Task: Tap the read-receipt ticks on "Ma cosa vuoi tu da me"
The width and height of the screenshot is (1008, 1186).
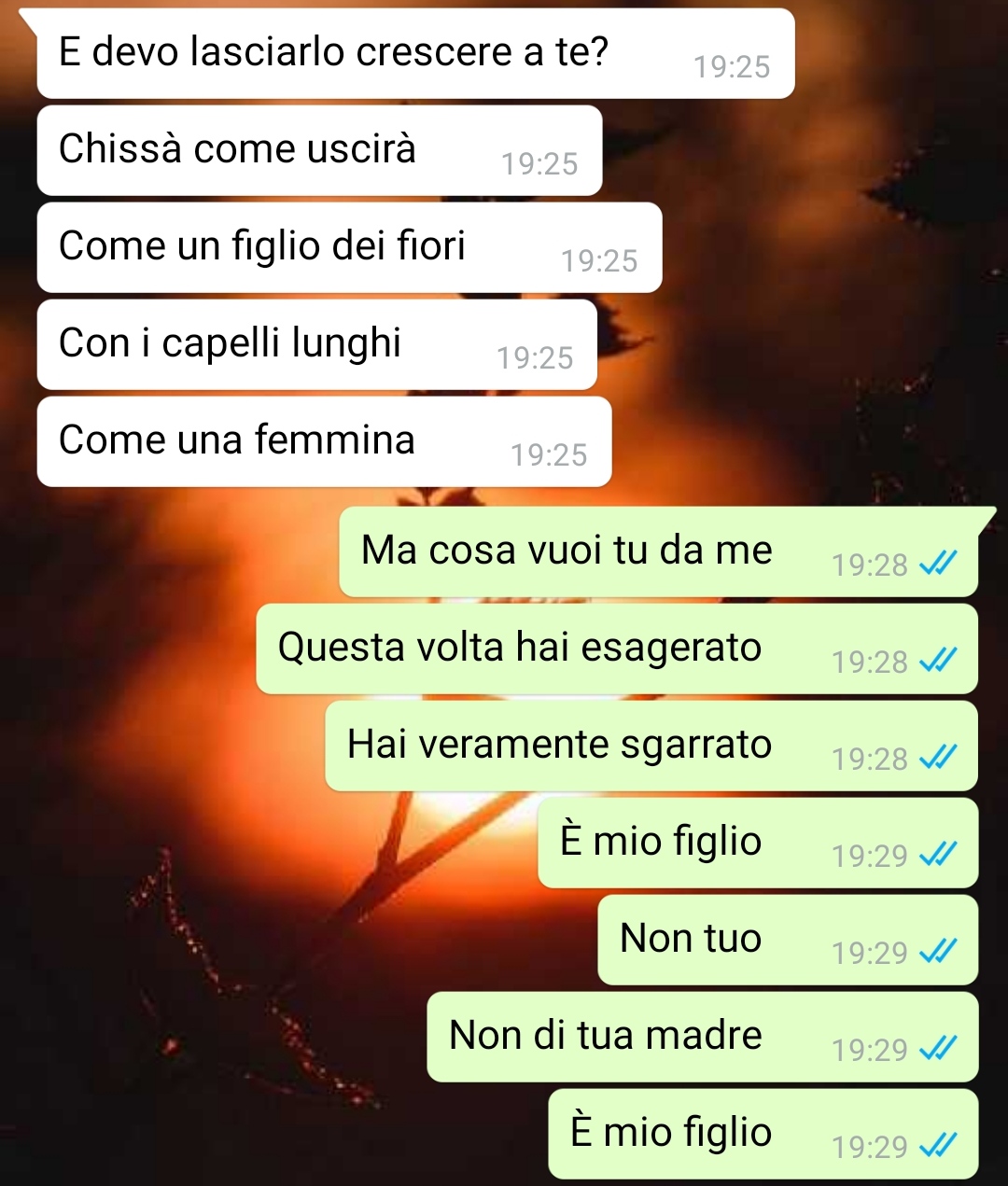Action: [x=937, y=563]
